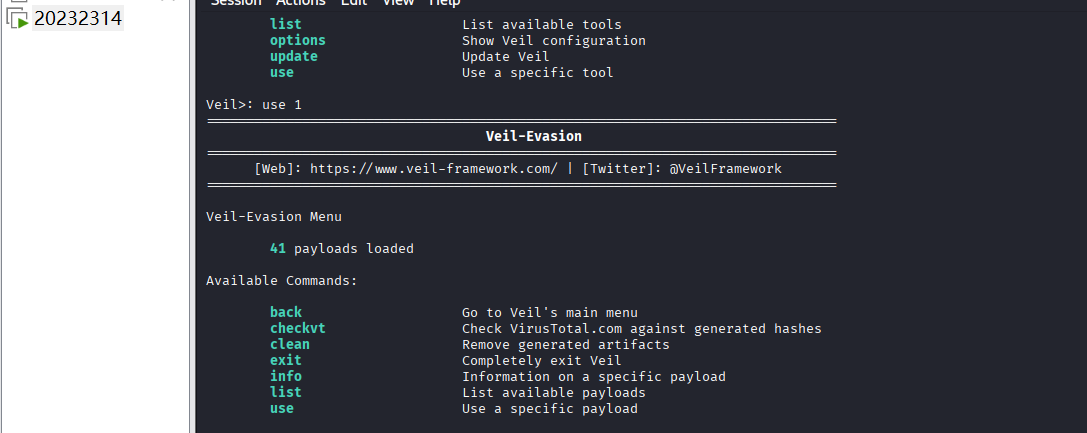Click the 'exit' command text
The height and width of the screenshot is (433, 1087).
pos(285,360)
